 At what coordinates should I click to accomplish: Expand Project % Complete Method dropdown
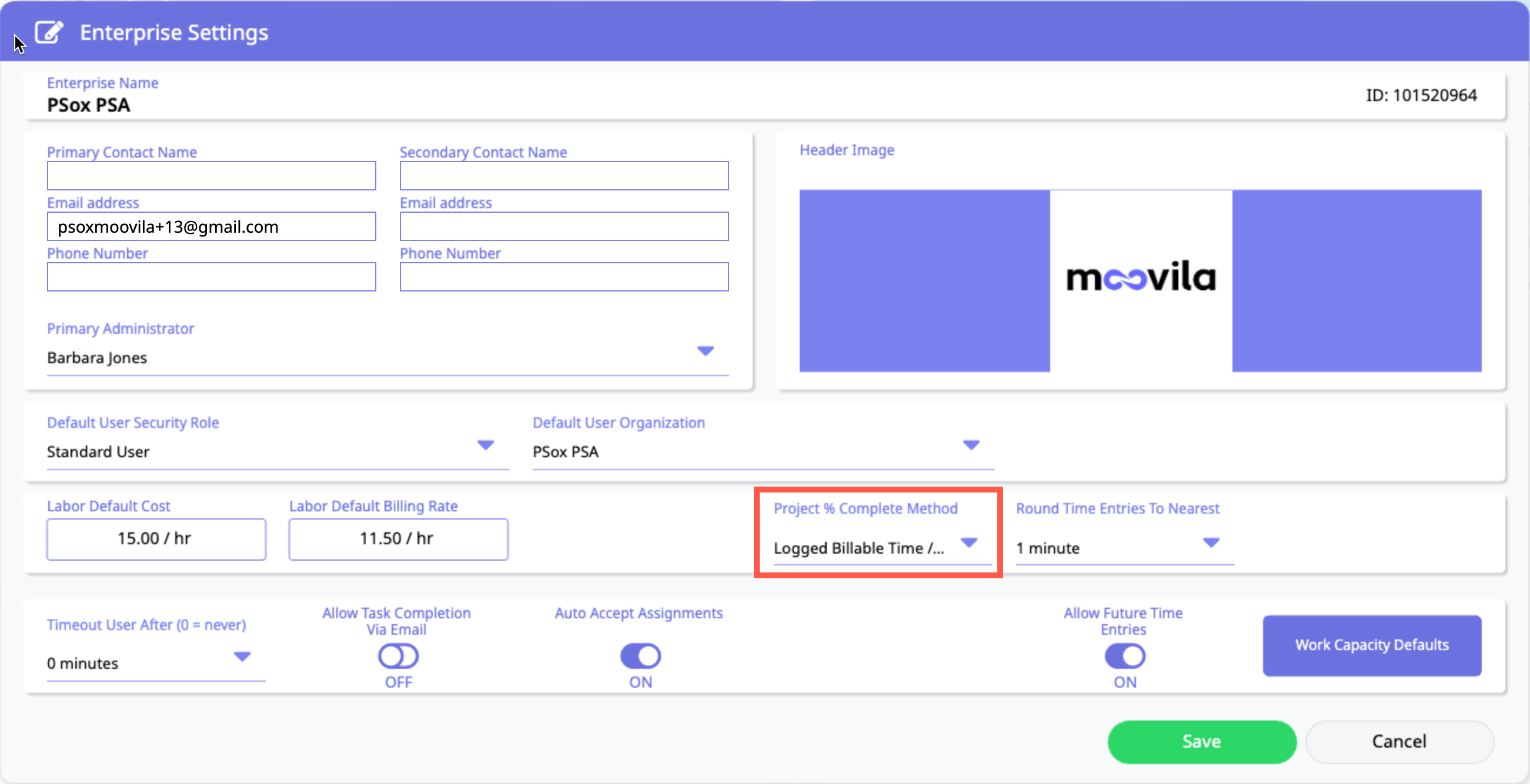click(968, 543)
